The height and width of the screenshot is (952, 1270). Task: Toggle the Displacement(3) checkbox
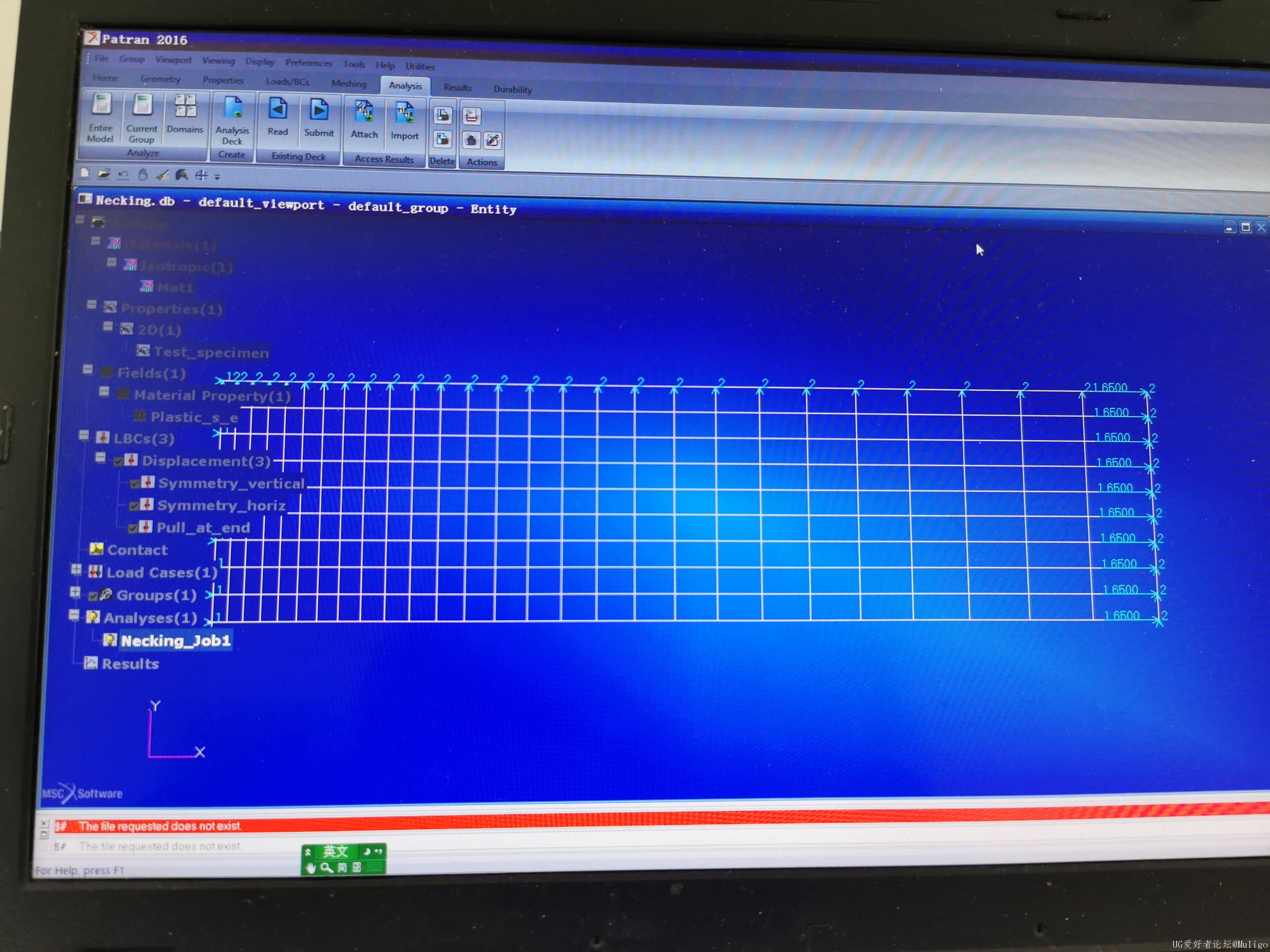(118, 461)
